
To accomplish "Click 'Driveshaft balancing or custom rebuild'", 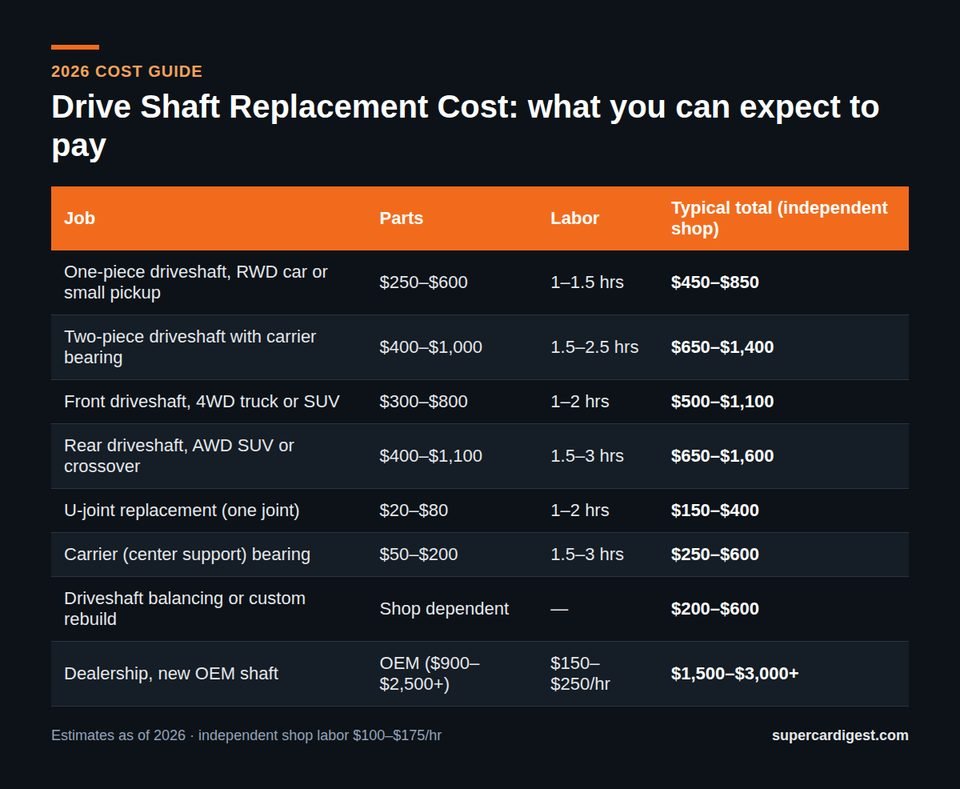I will pyautogui.click(x=184, y=609).
